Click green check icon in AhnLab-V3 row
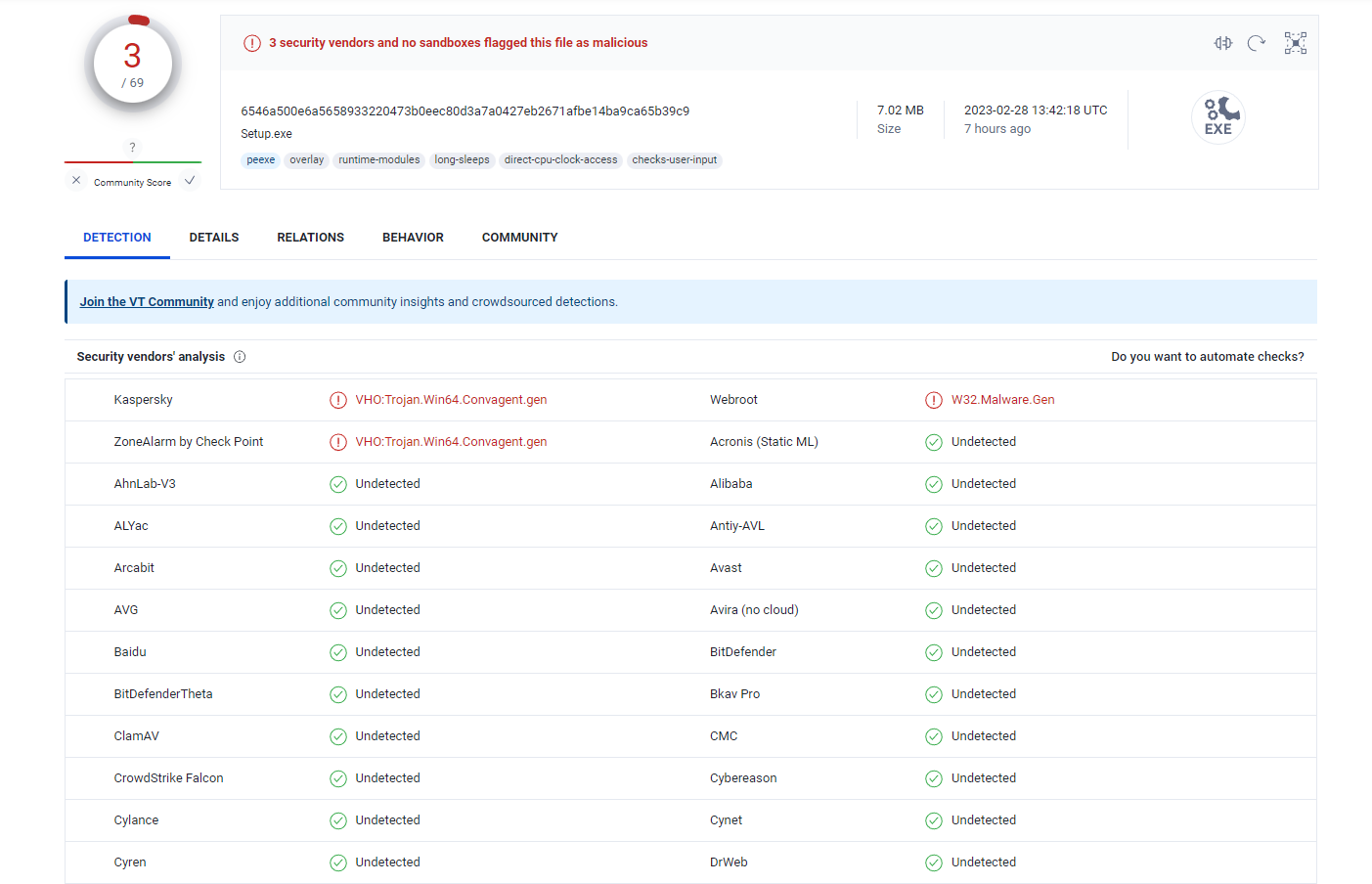Screen dimensions: 1372x884 click(338, 484)
